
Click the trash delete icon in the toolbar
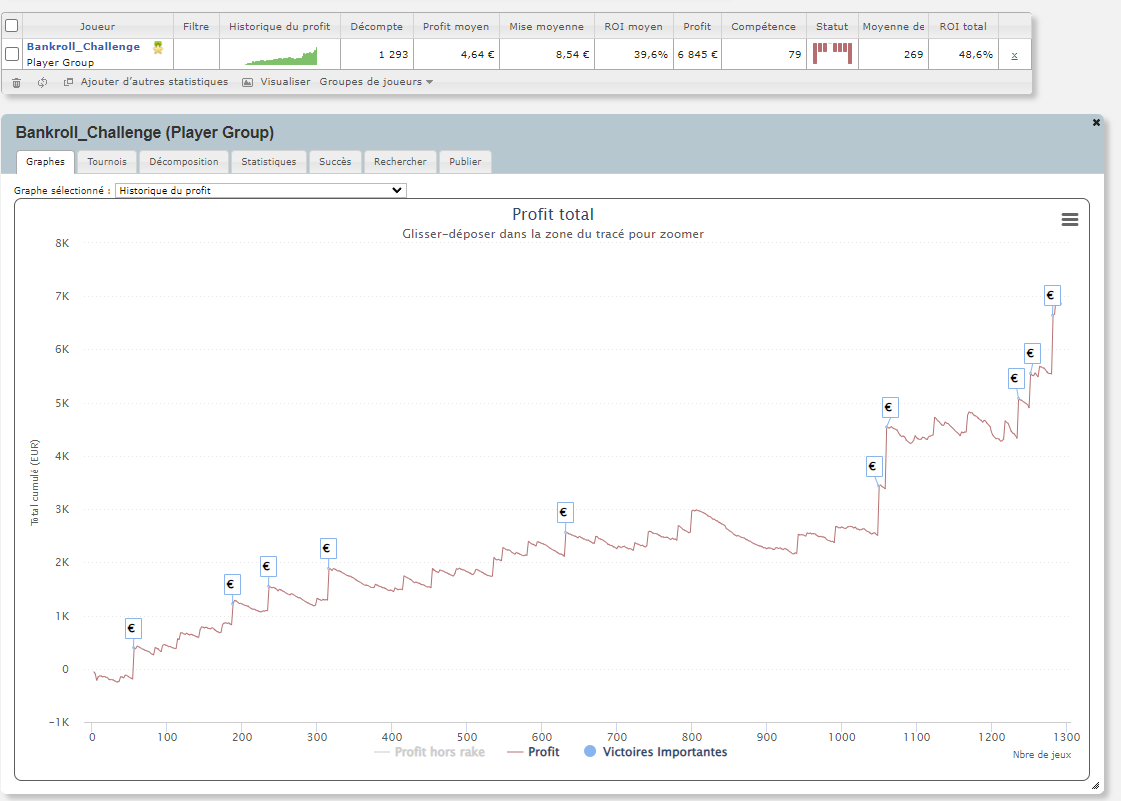click(16, 82)
